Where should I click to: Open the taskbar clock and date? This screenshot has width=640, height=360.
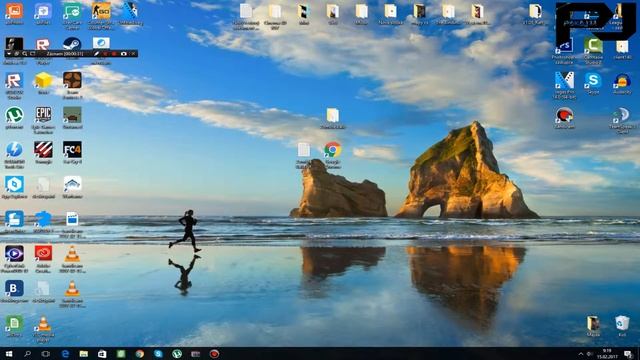(607, 354)
